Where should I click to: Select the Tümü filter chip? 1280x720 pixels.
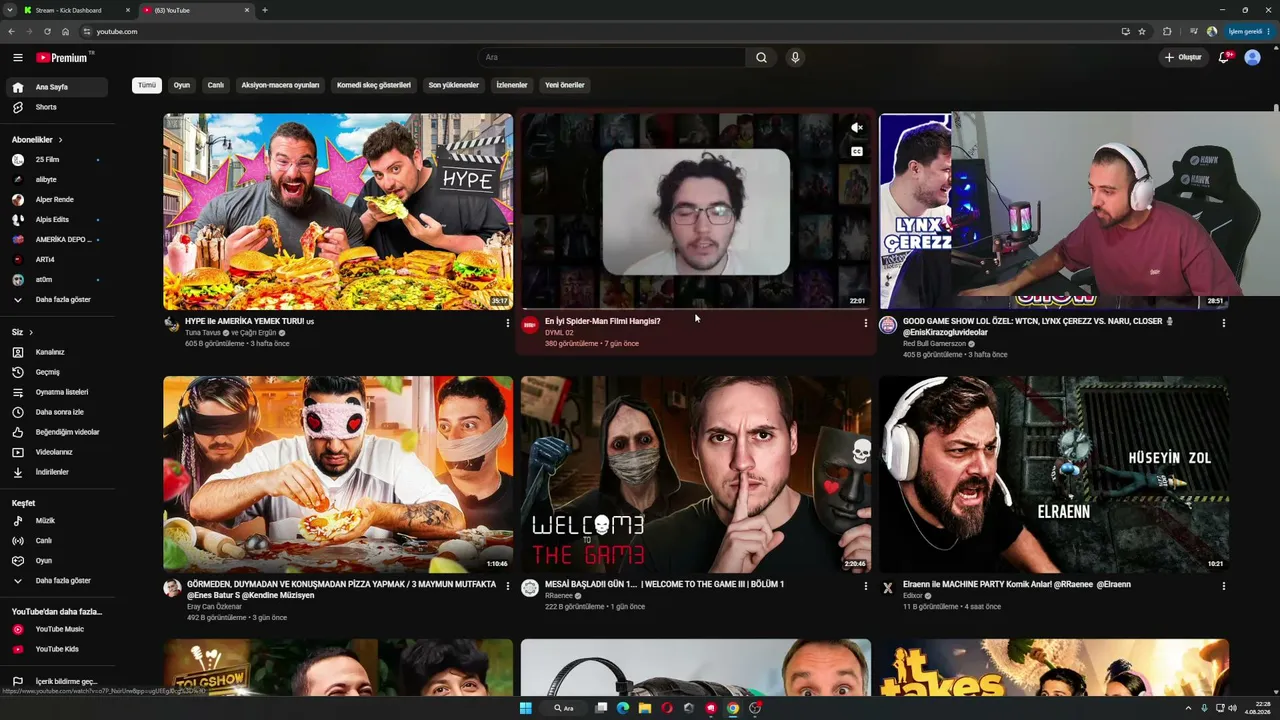(147, 85)
